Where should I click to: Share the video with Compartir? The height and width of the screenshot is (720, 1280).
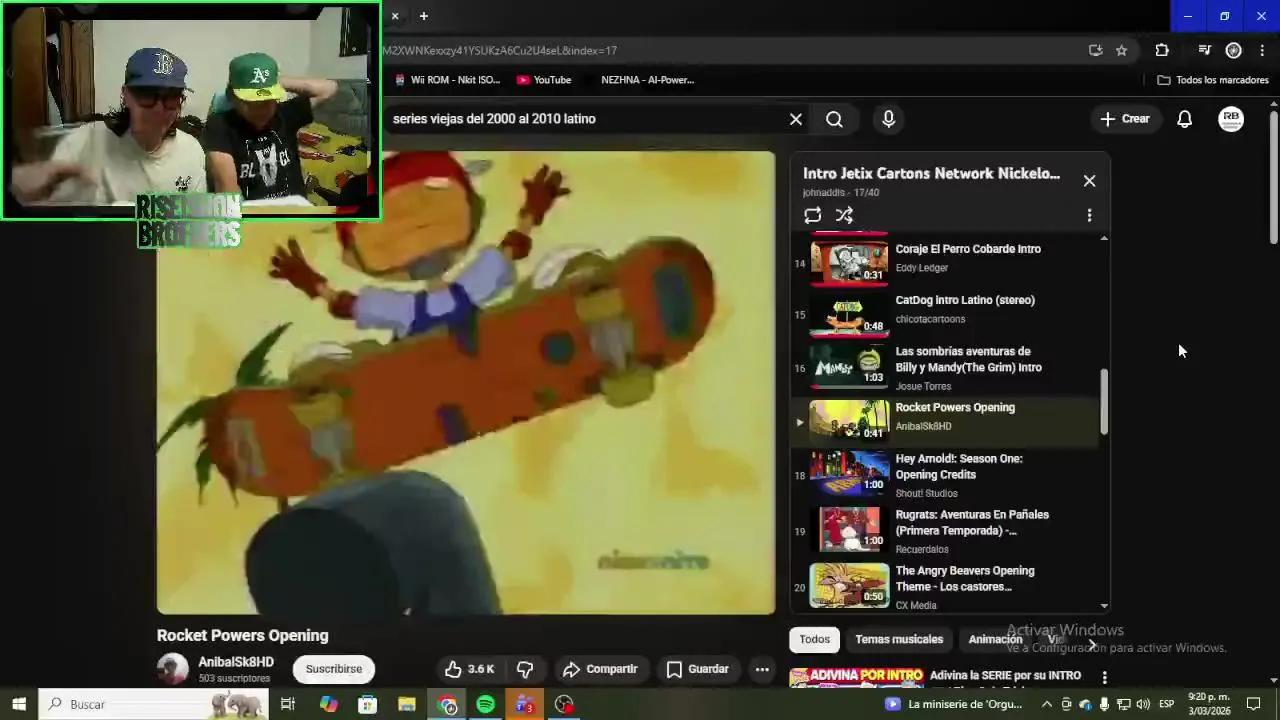click(x=600, y=669)
